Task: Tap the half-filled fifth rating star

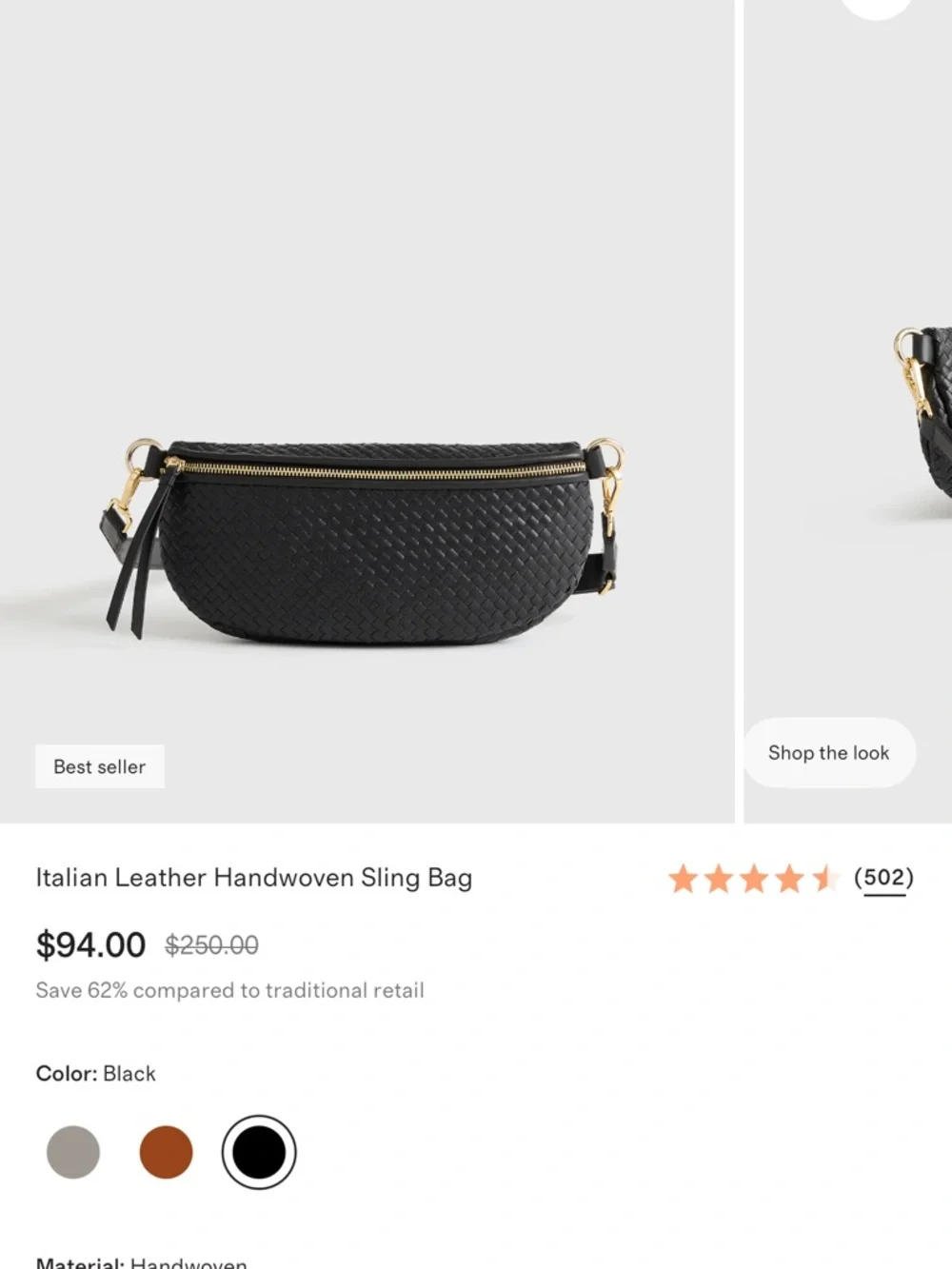Action: tap(824, 879)
